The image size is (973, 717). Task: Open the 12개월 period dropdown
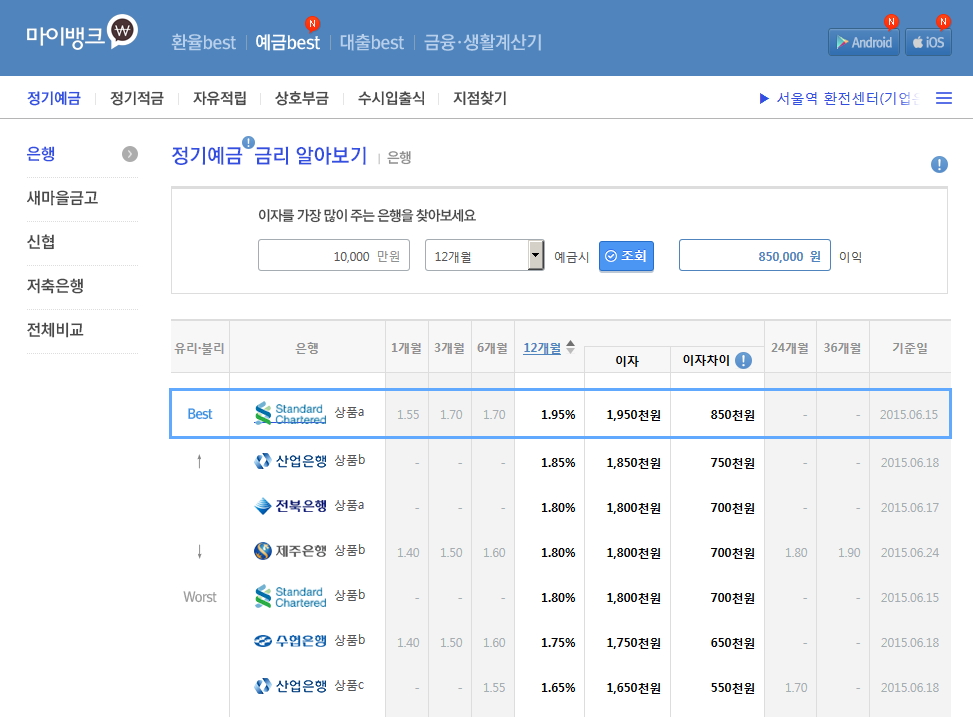pos(485,256)
